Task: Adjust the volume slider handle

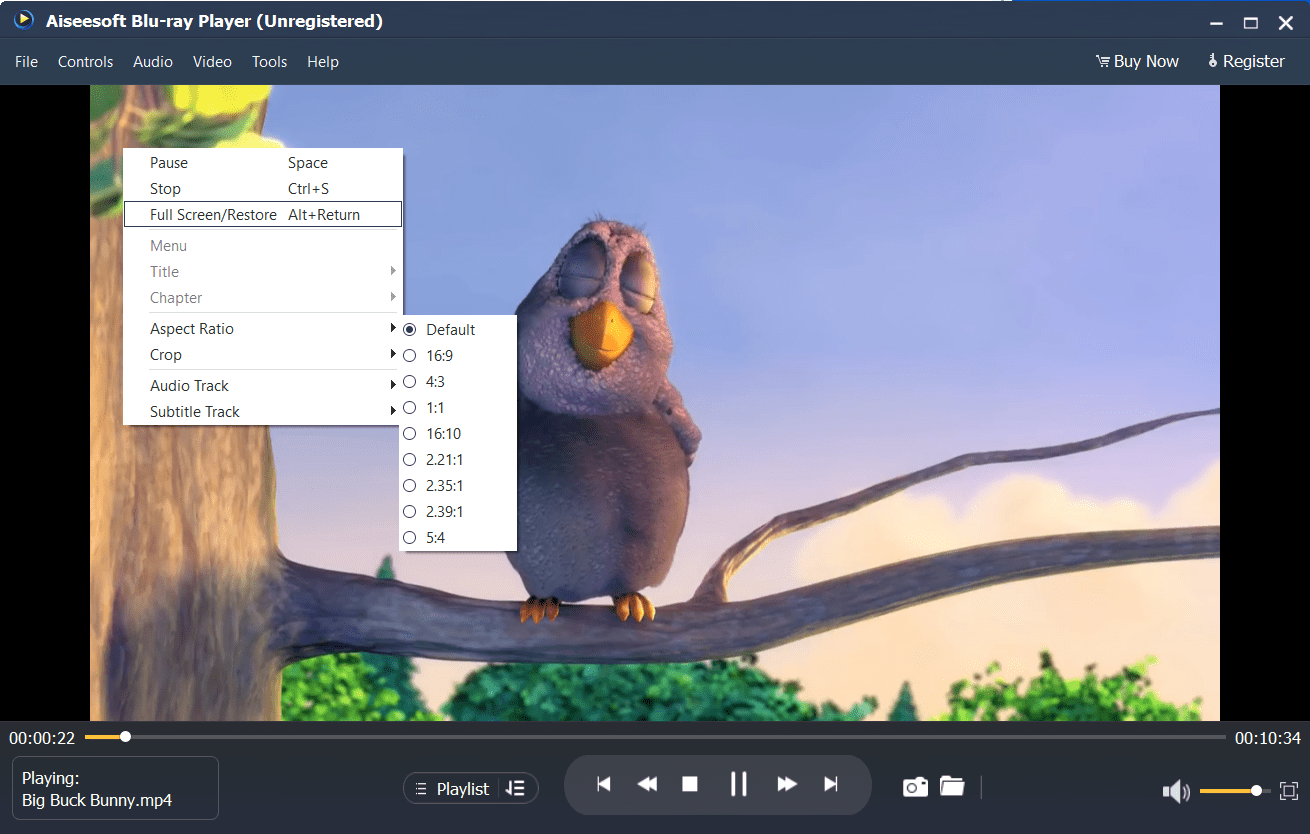Action: [1256, 790]
